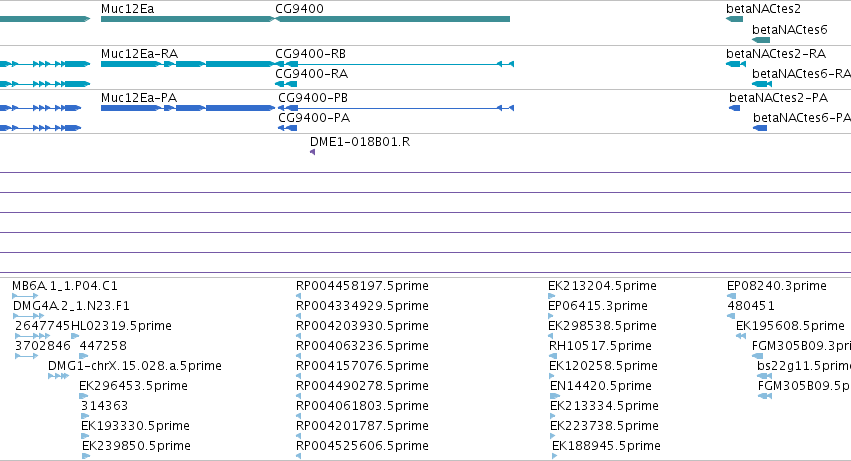This screenshot has width=851, height=461.
Task: Click the betaNACtes2-RA transcript label
Action: click(x=776, y=54)
